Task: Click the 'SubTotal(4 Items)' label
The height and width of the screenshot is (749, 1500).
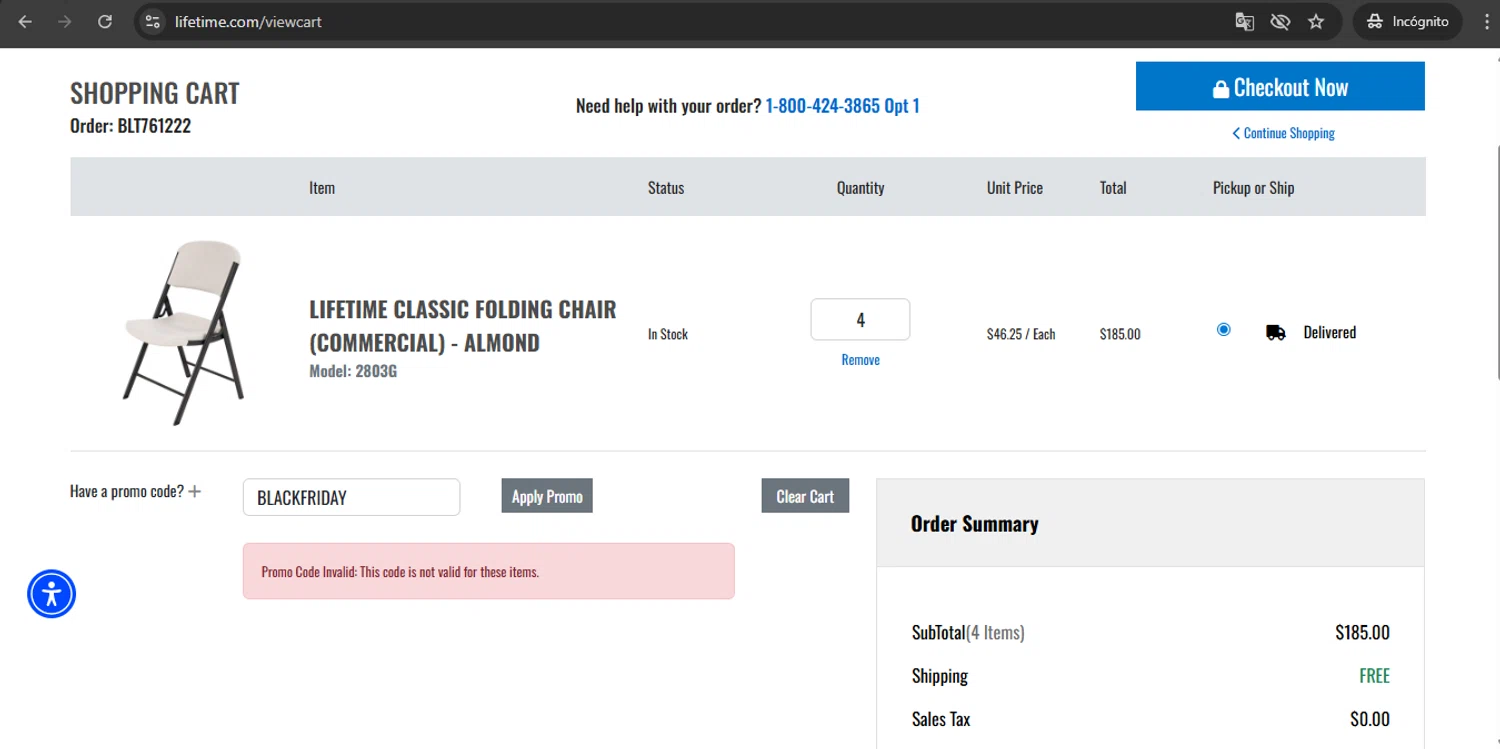Action: 968,632
